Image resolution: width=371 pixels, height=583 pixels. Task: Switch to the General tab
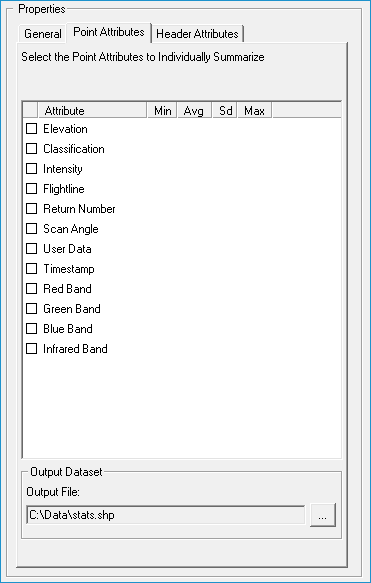click(42, 34)
